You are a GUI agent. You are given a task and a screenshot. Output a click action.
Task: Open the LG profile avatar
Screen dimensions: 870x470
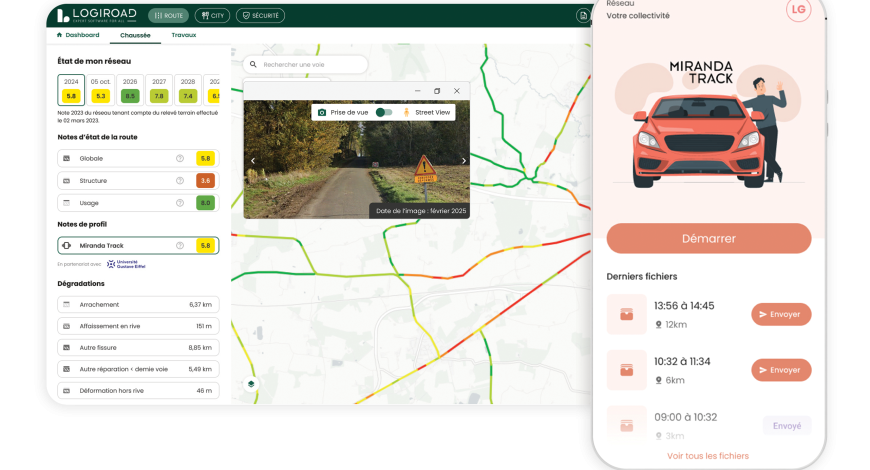click(x=798, y=9)
